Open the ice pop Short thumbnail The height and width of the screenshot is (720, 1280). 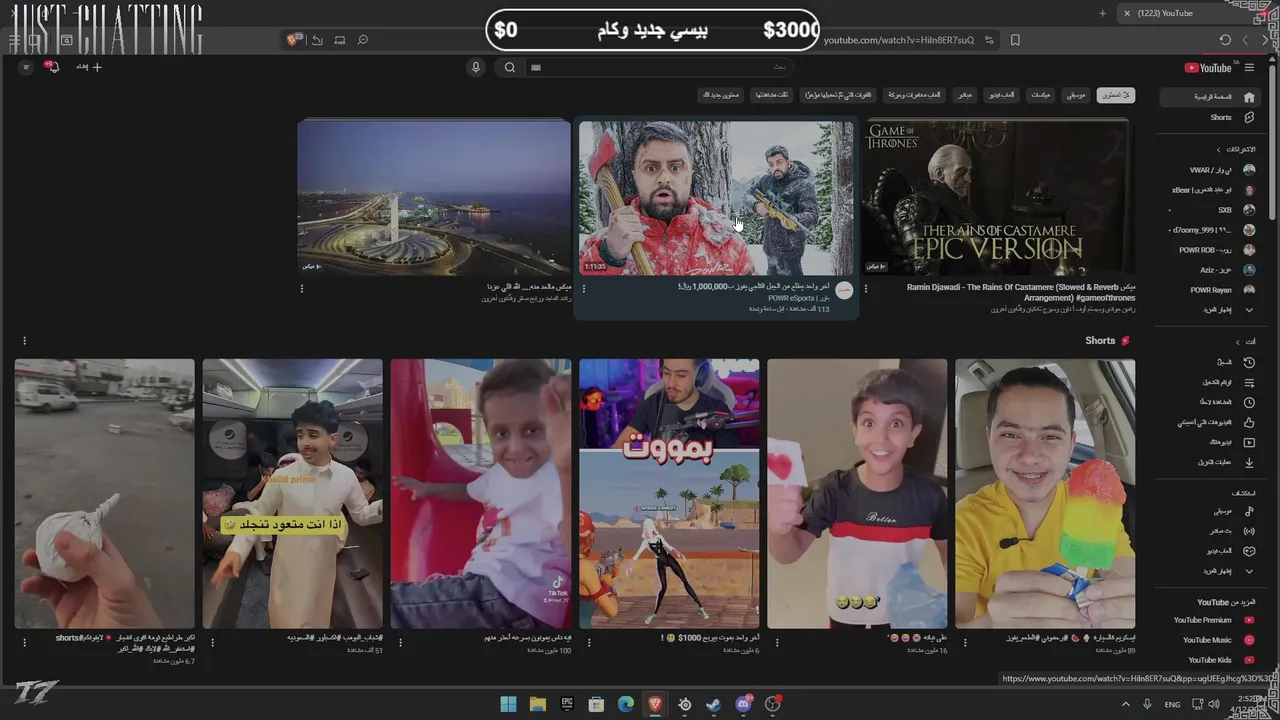[1045, 493]
